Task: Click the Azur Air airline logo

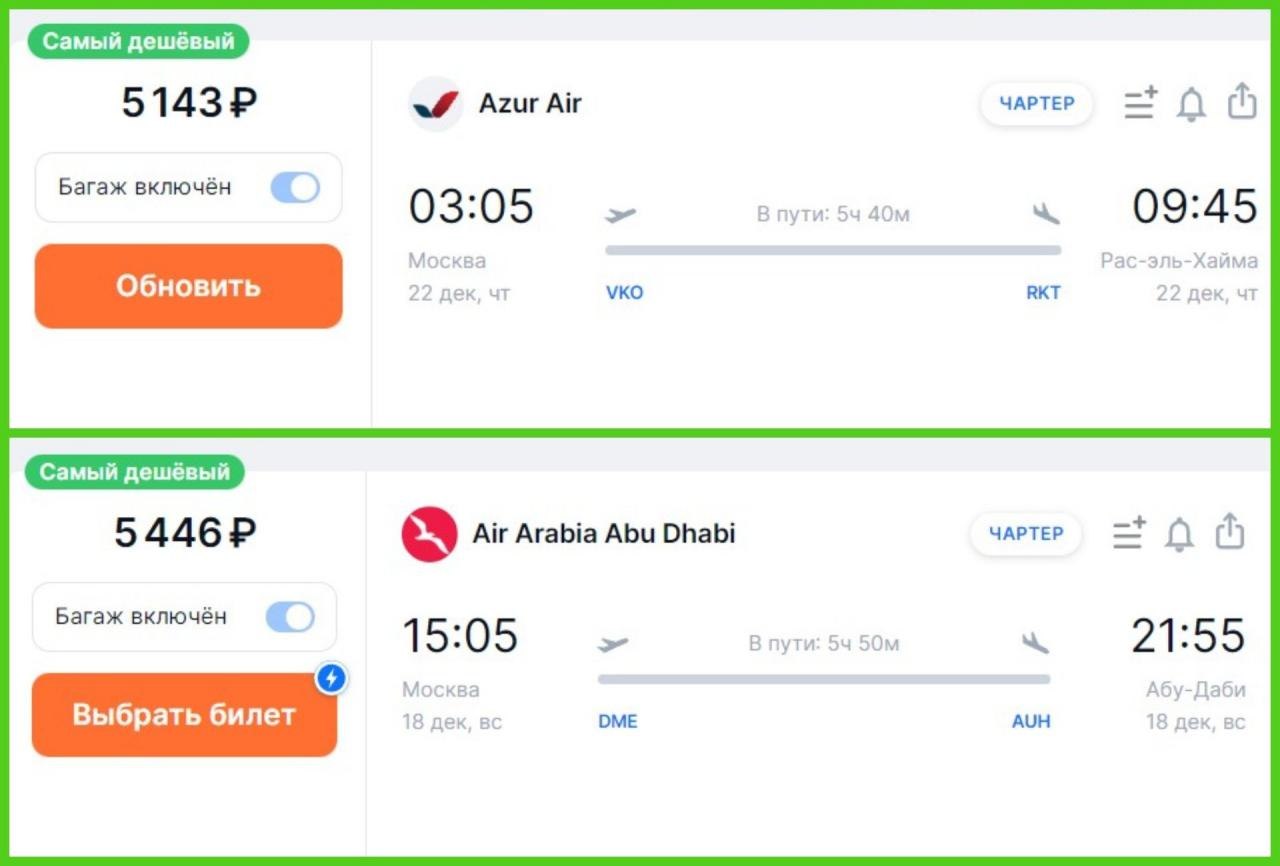Action: point(435,104)
